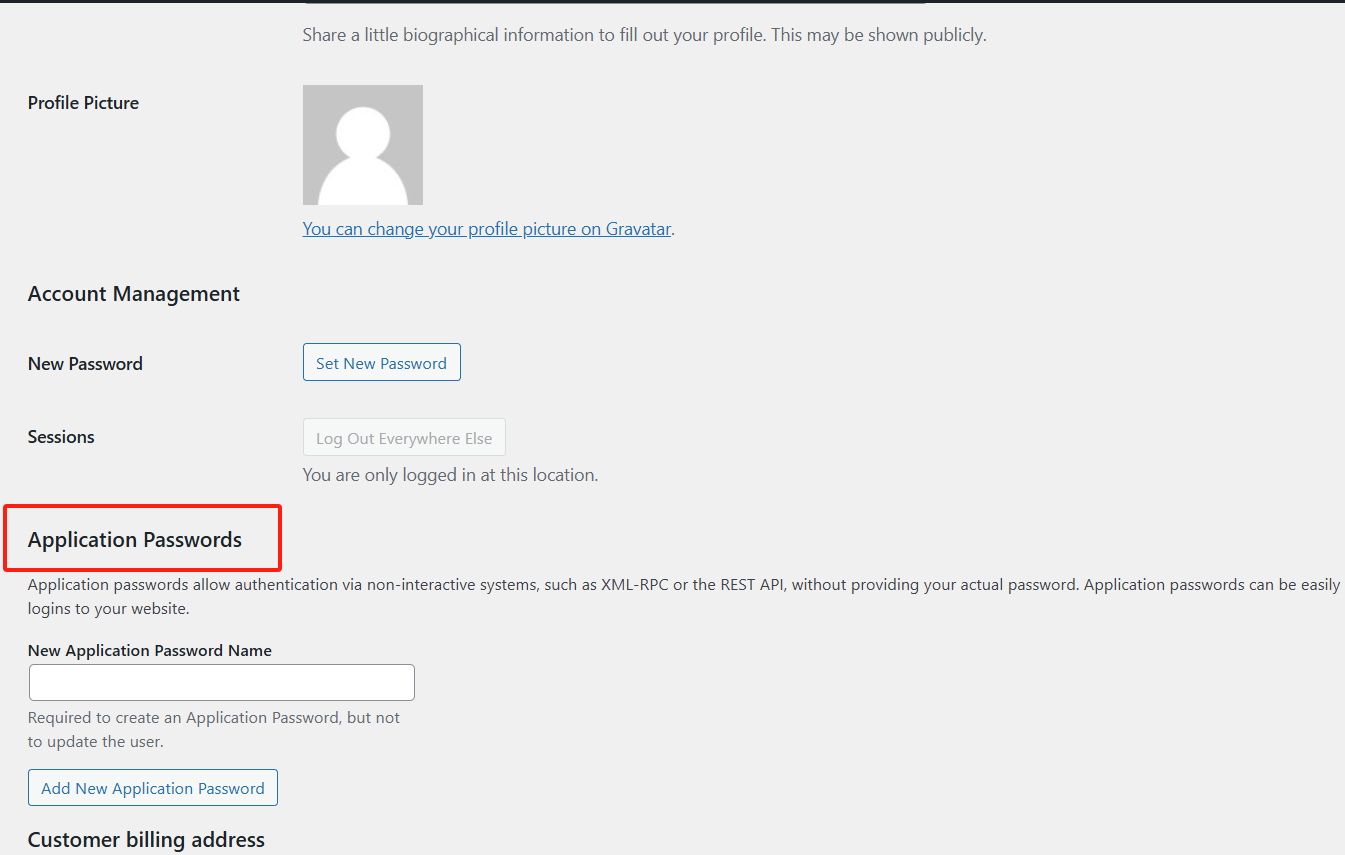Click the New Application Password Name label
The width and height of the screenshot is (1345, 855).
[150, 650]
